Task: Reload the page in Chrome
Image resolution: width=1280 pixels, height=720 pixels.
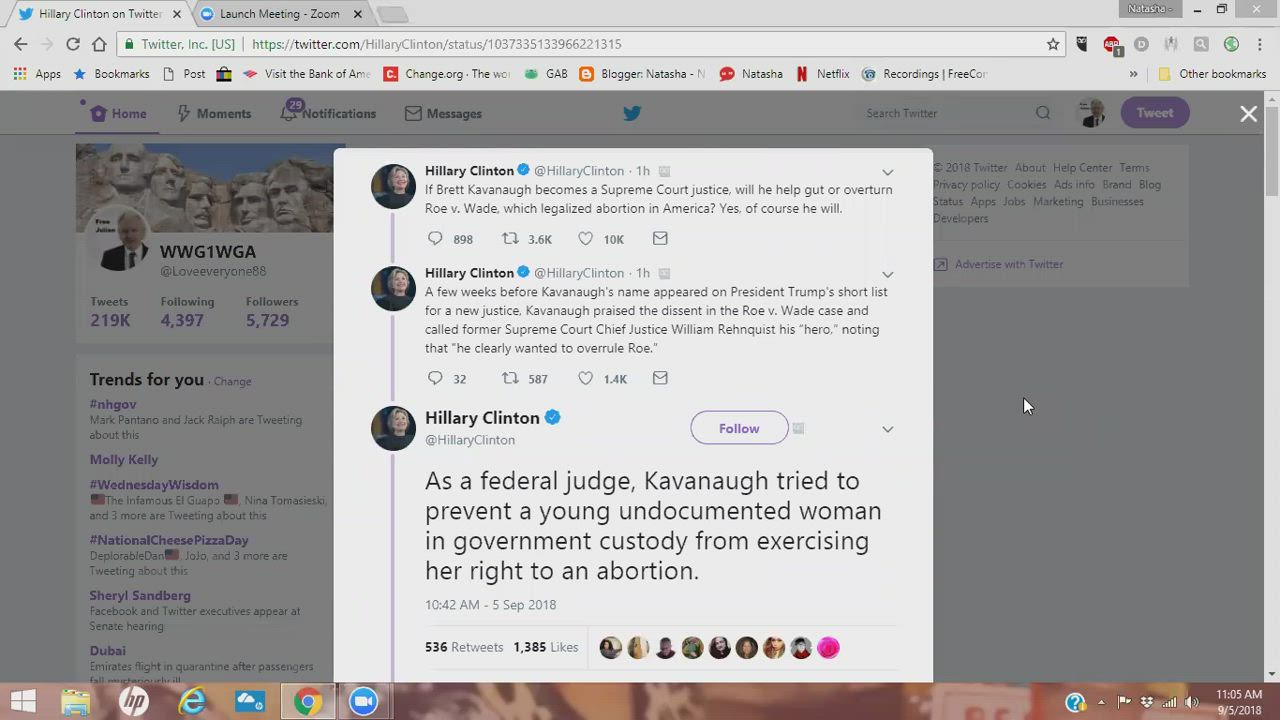Action: pos(72,44)
